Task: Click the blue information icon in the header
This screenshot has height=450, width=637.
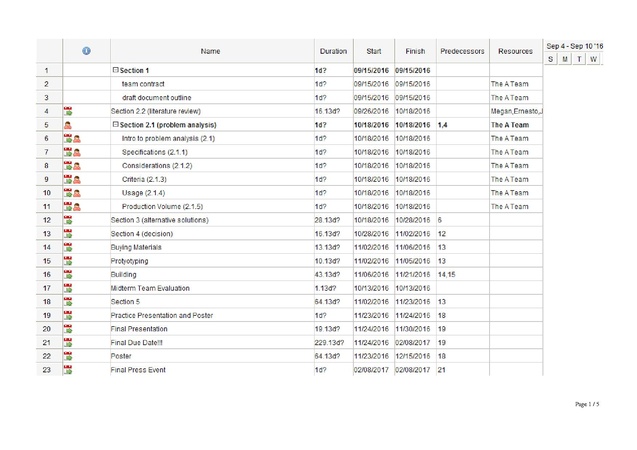Action: coord(86,51)
